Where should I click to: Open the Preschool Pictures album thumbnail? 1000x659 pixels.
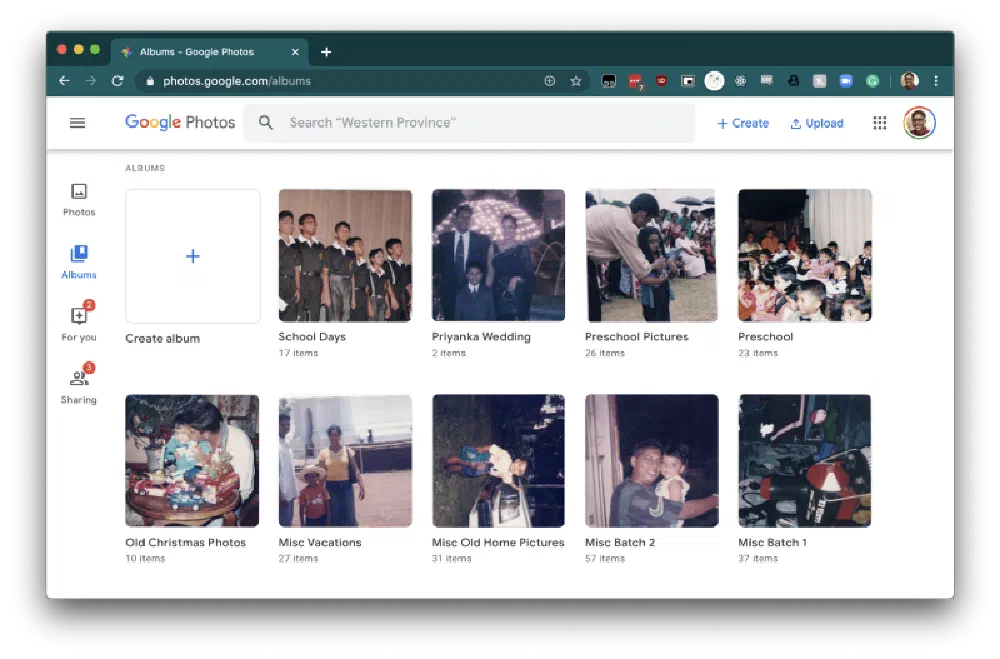651,255
